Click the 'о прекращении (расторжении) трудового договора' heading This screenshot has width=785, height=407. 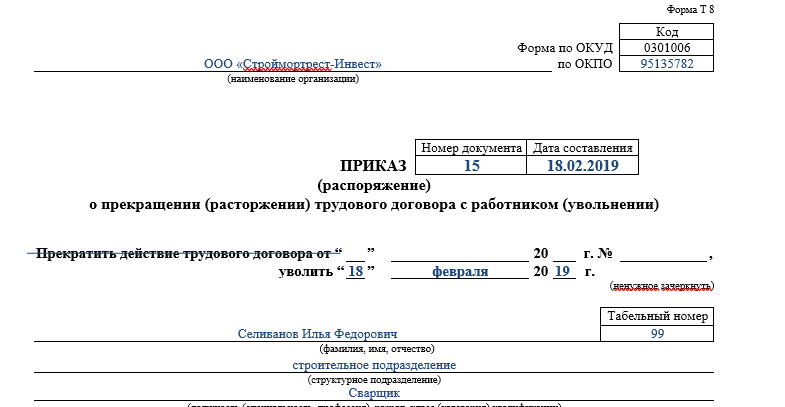coord(374,204)
